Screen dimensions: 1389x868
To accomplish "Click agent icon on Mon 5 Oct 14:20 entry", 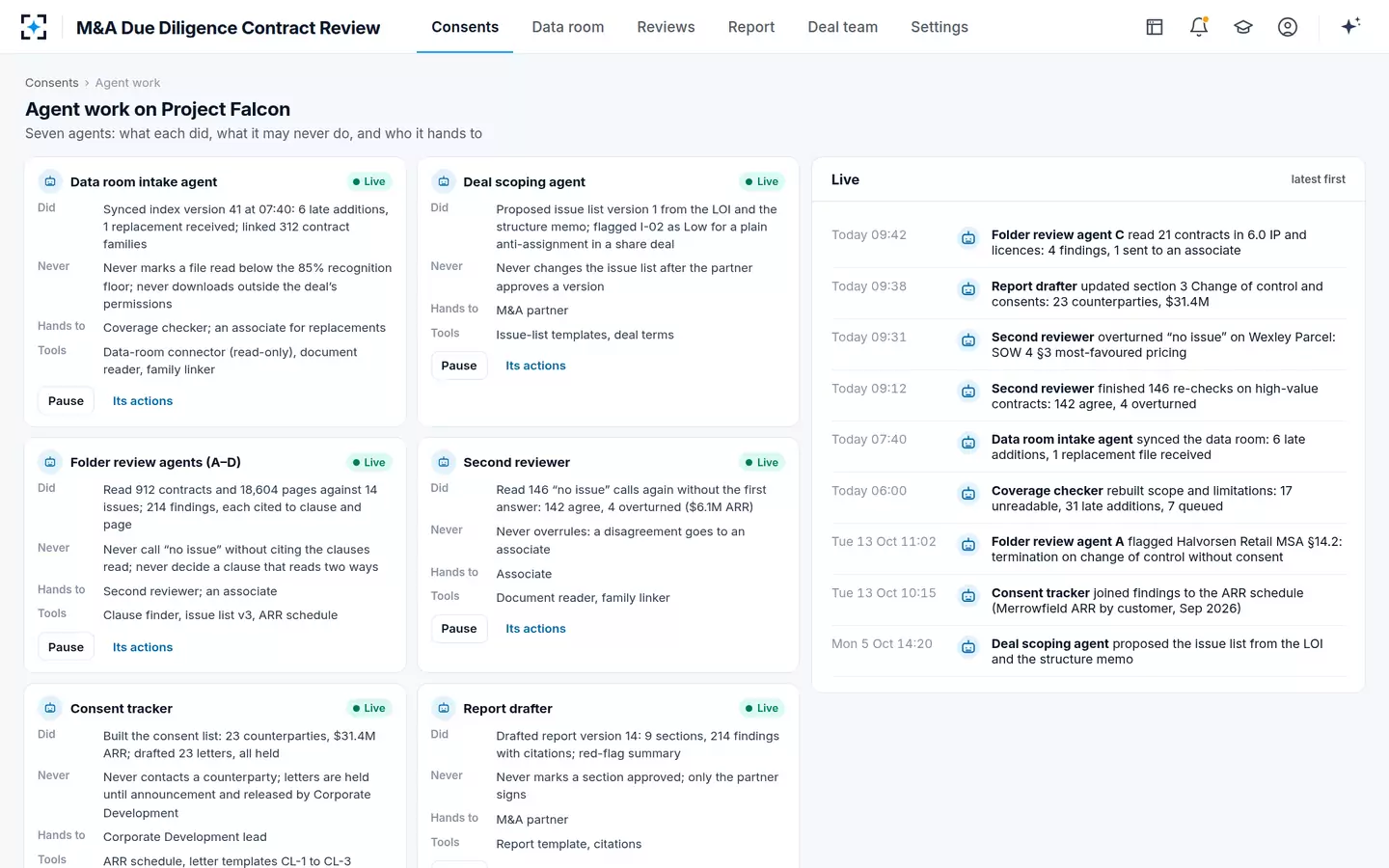I will (x=968, y=647).
